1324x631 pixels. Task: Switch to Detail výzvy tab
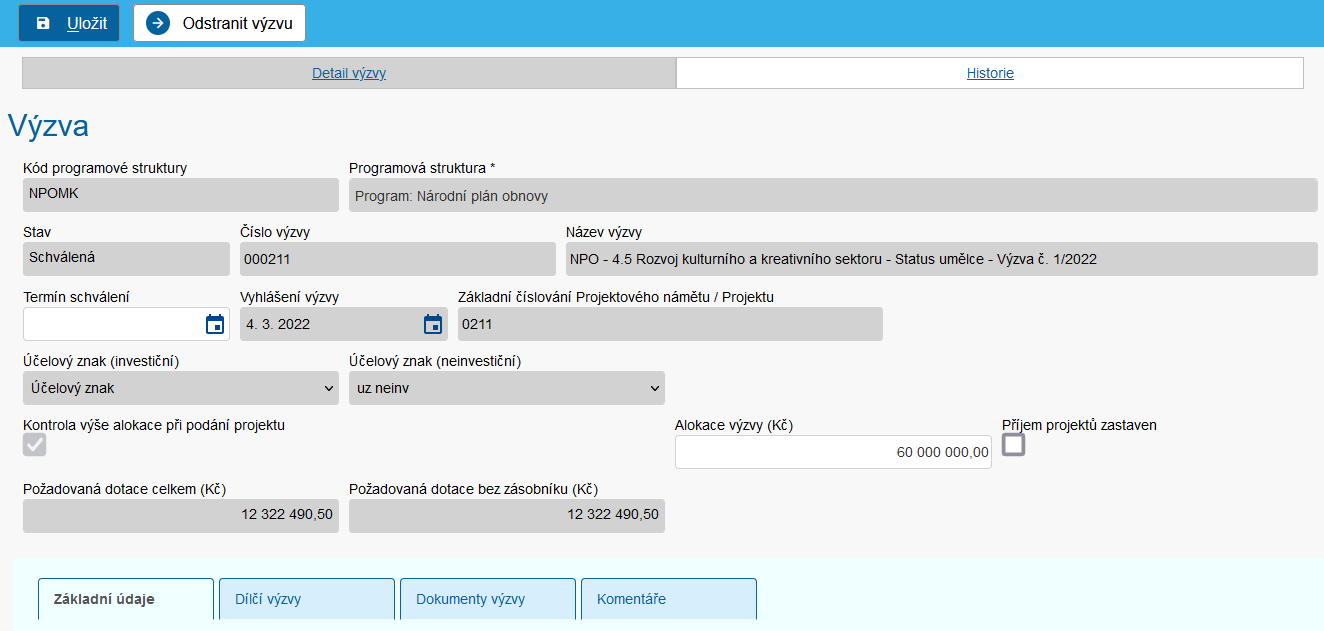pyautogui.click(x=349, y=73)
